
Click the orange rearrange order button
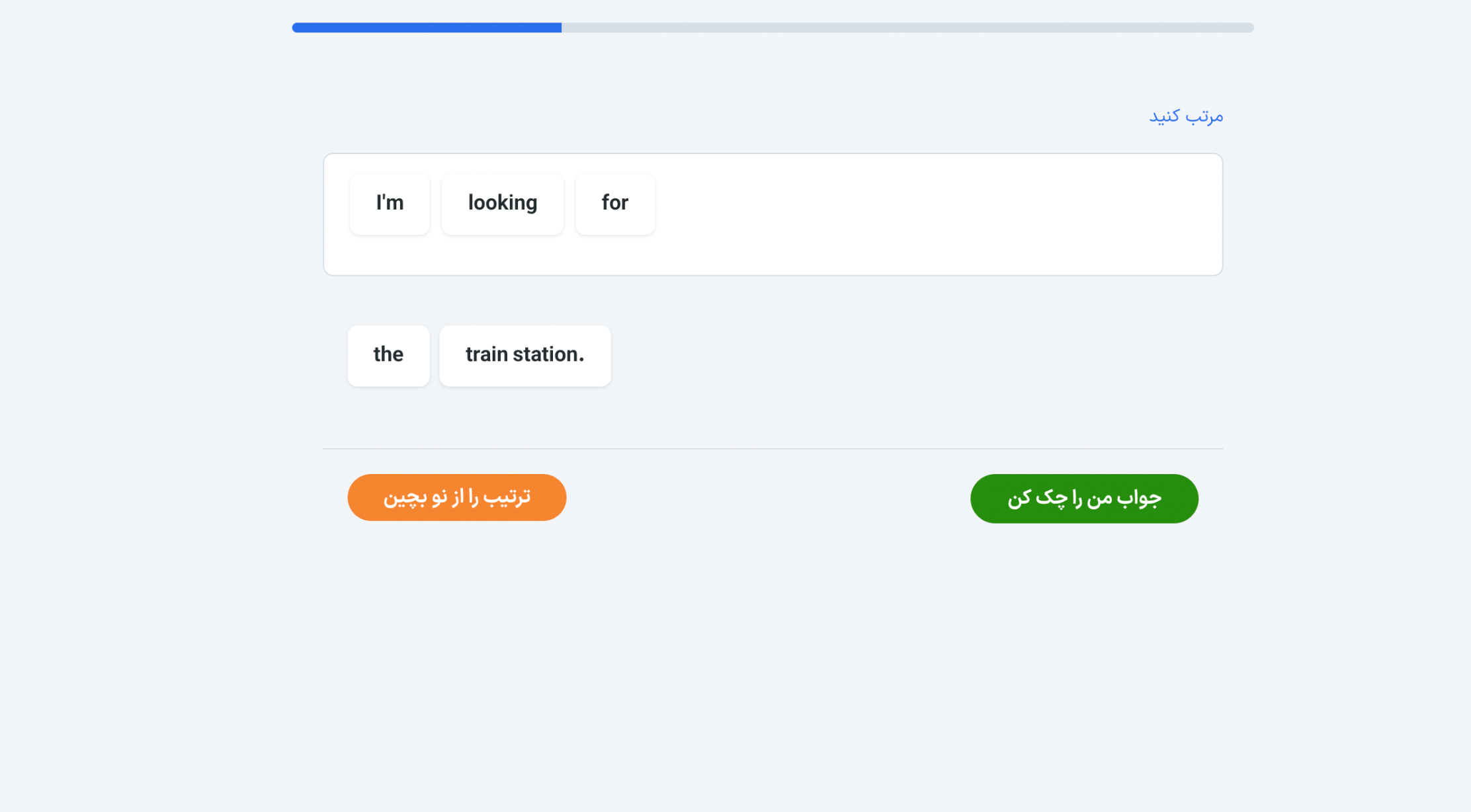456,497
